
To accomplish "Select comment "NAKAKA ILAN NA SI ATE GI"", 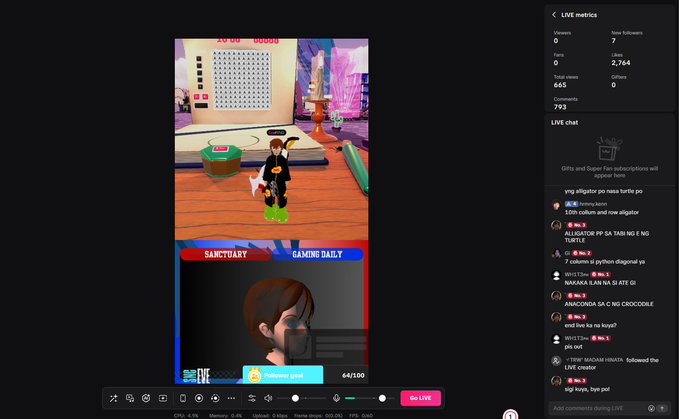I will pos(600,283).
